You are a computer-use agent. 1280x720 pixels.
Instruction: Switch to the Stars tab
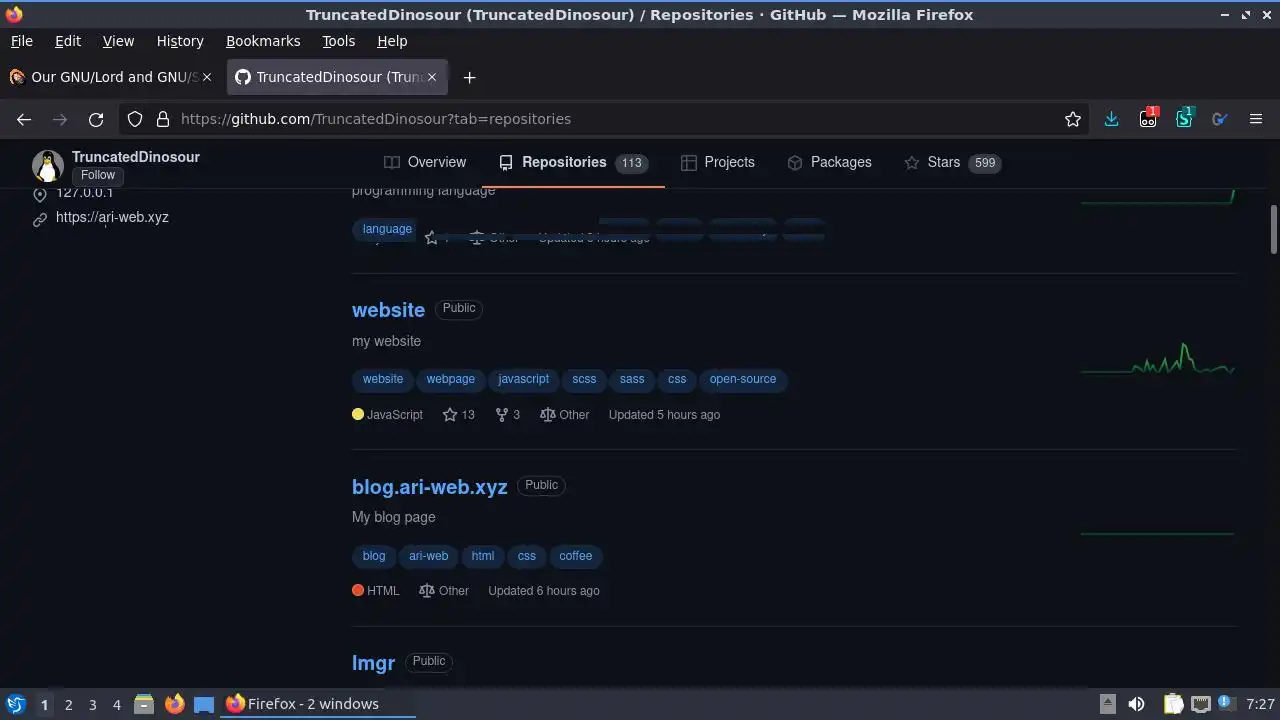(952, 162)
